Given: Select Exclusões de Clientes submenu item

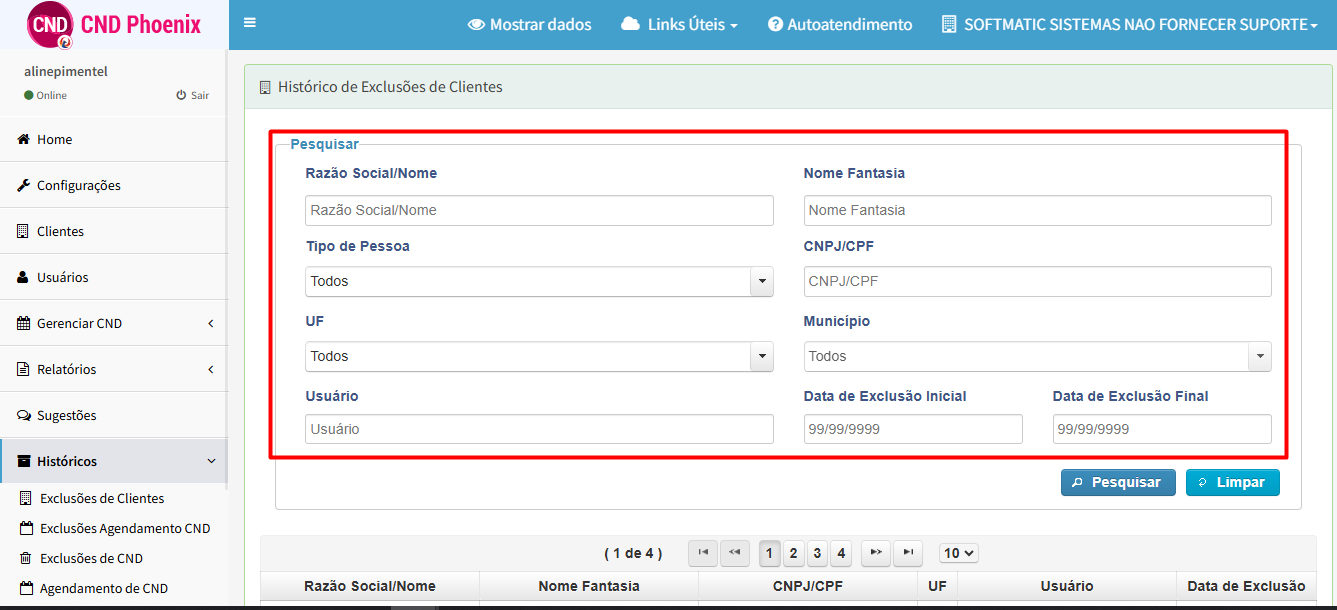Looking at the screenshot, I should pos(102,498).
